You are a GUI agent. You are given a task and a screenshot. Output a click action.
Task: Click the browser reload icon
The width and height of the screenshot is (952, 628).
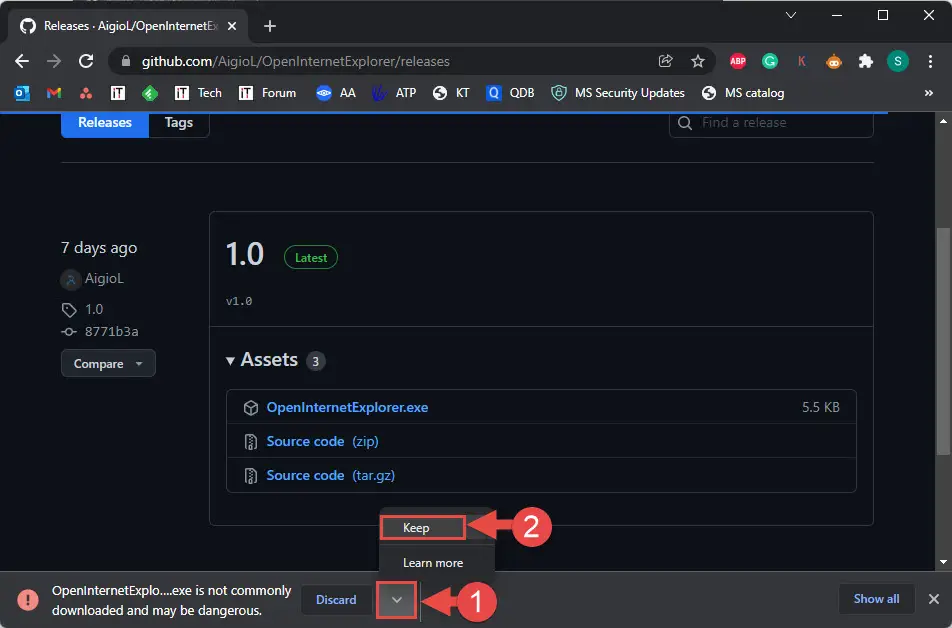(86, 61)
